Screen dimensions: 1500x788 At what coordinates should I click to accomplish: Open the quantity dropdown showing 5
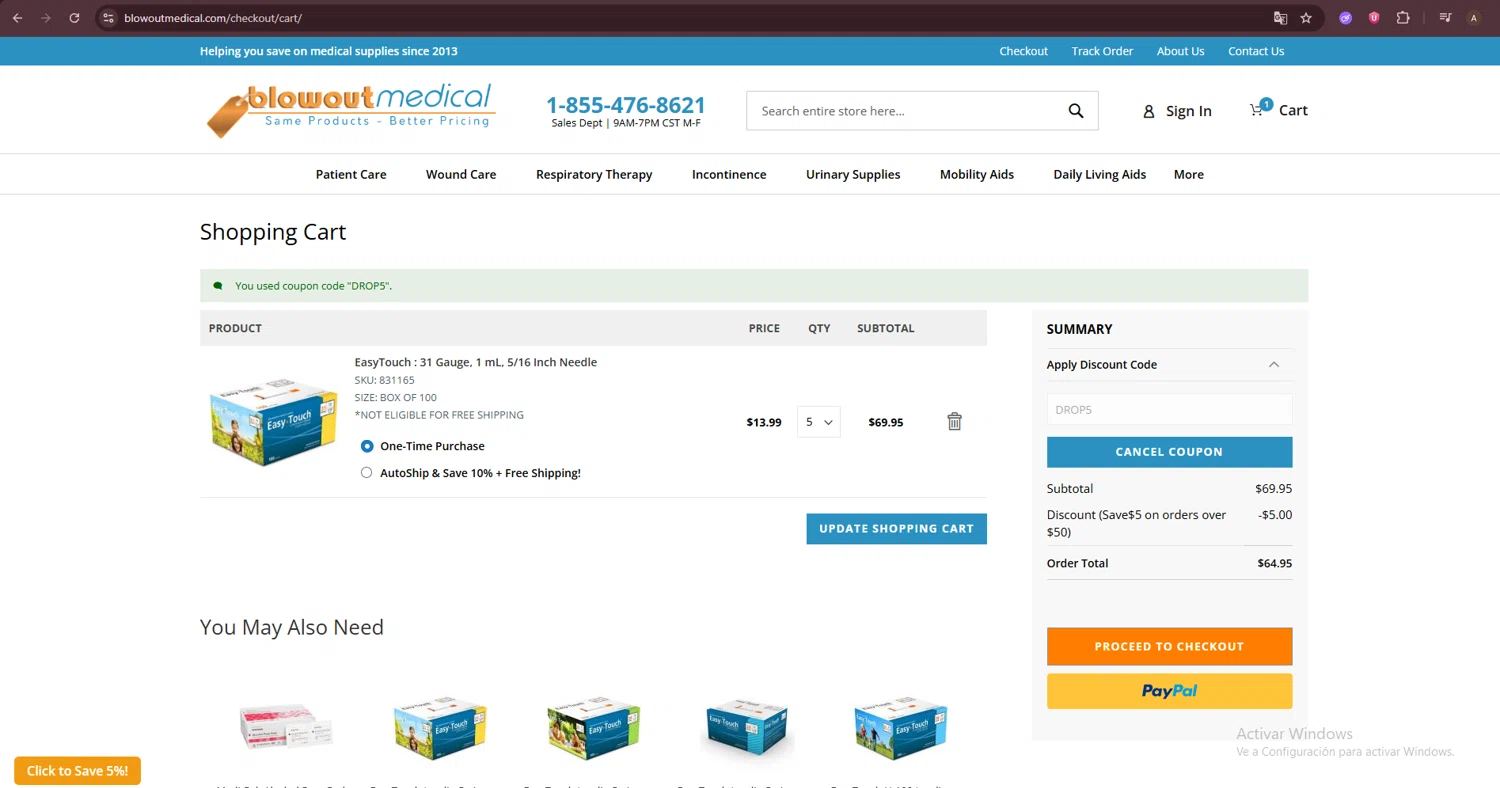pos(819,422)
